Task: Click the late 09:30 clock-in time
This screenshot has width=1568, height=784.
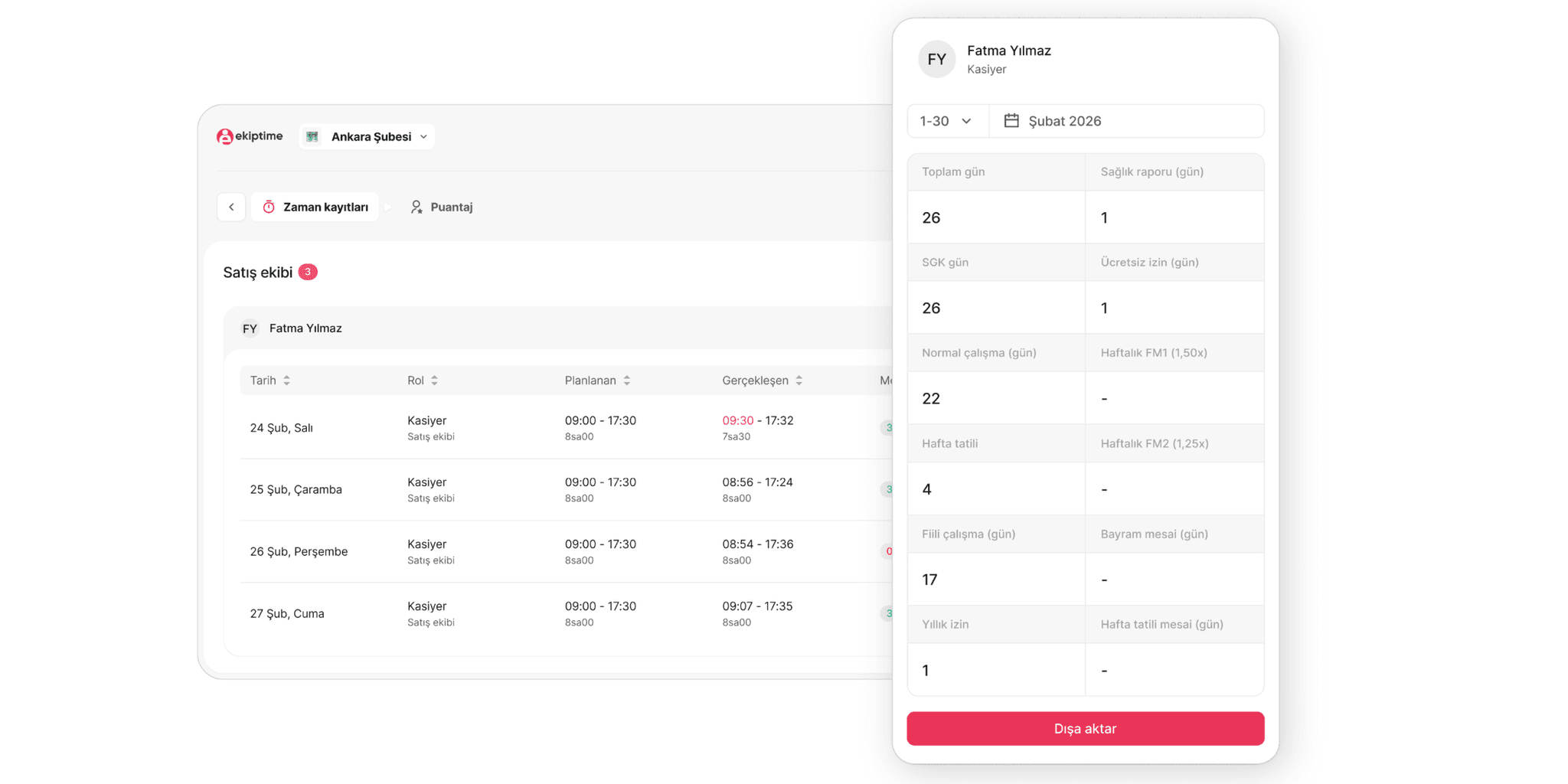Action: pos(737,420)
